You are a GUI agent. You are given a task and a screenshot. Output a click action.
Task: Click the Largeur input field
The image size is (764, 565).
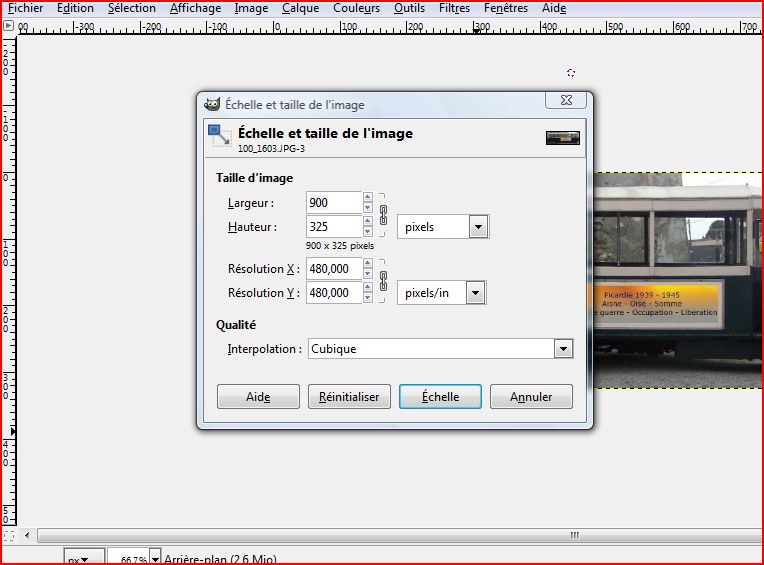click(334, 203)
